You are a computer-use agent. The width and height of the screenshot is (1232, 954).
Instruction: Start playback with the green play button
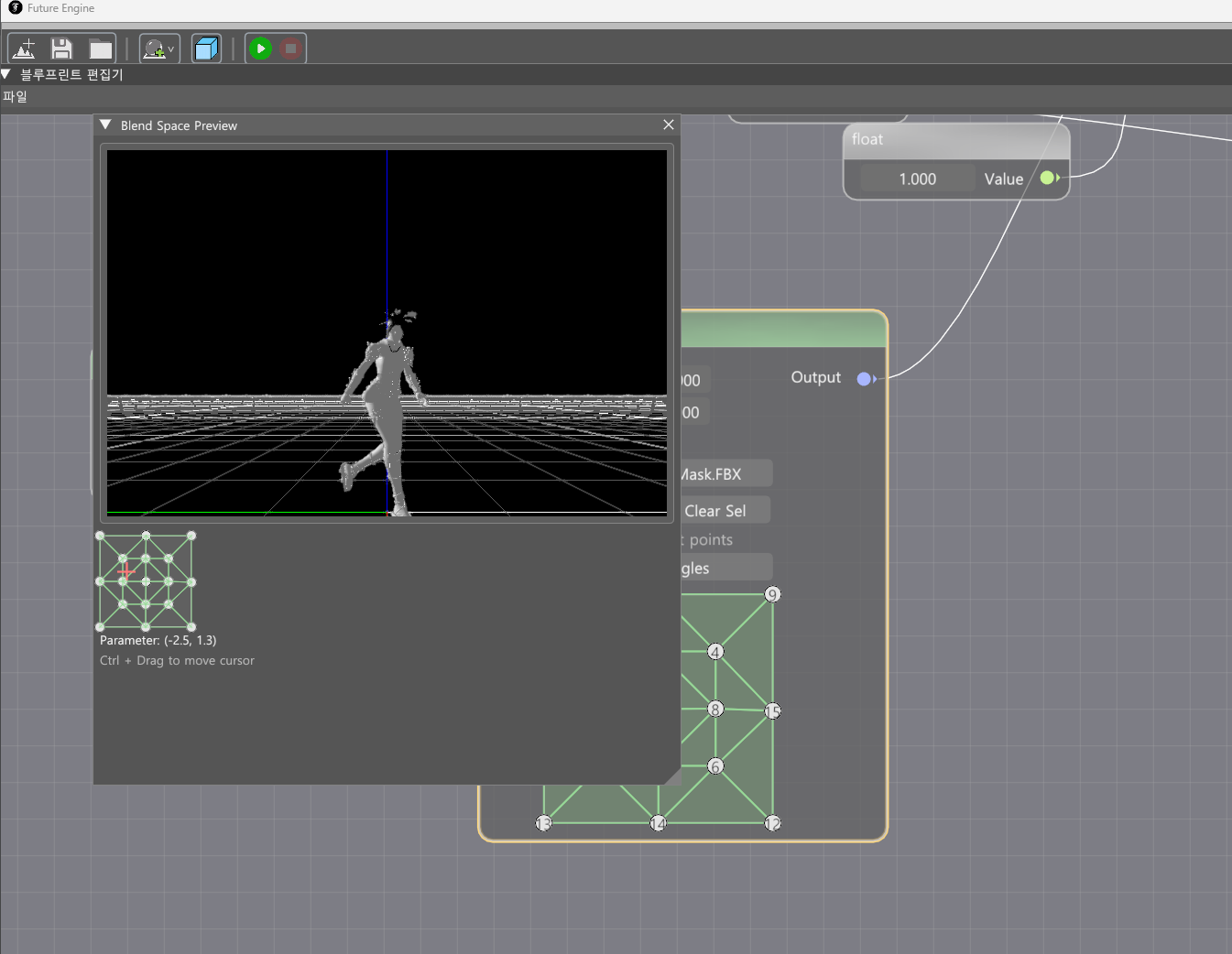[260, 49]
